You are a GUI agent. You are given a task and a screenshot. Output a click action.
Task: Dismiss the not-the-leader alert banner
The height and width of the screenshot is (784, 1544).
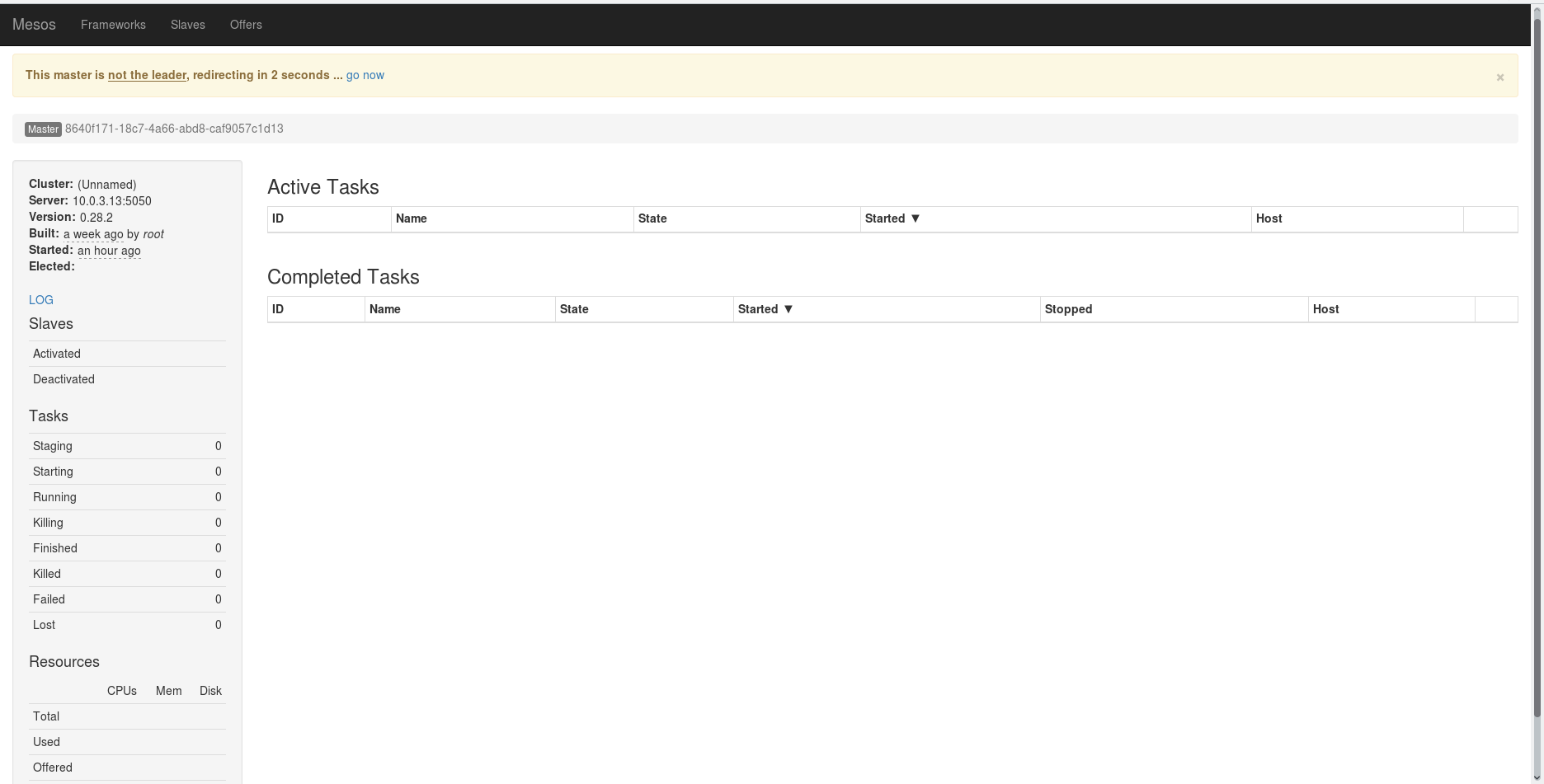click(x=1499, y=77)
